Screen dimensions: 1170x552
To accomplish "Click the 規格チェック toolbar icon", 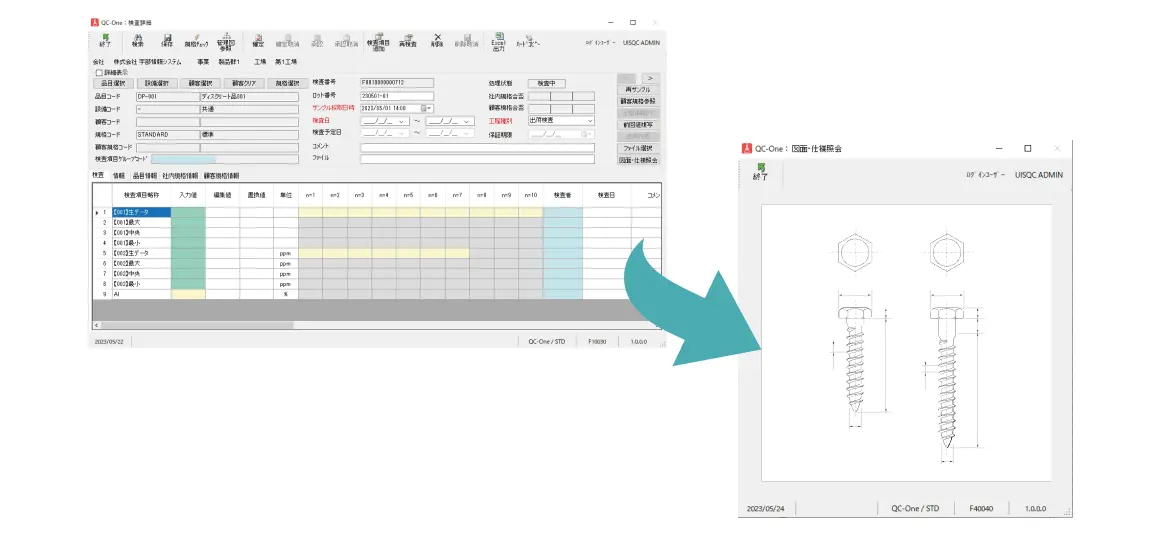I will click(x=196, y=41).
